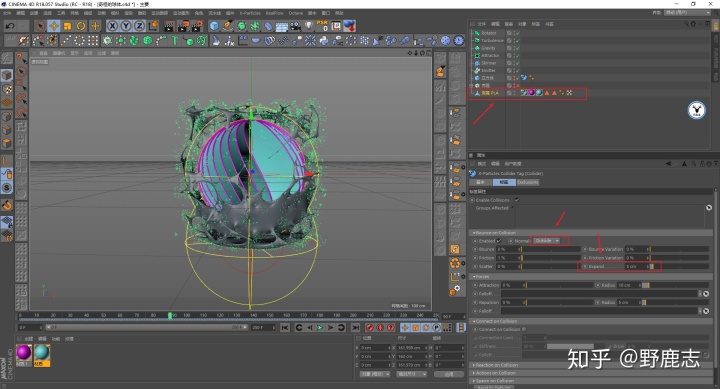Open the Normal Outside dropdown
Screen dimensions: 720x389
(x=546, y=241)
